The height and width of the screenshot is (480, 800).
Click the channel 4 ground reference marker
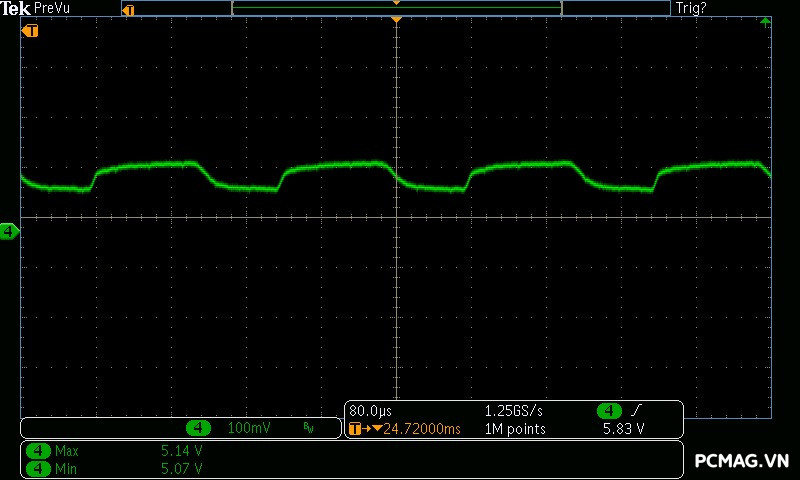[x=9, y=232]
